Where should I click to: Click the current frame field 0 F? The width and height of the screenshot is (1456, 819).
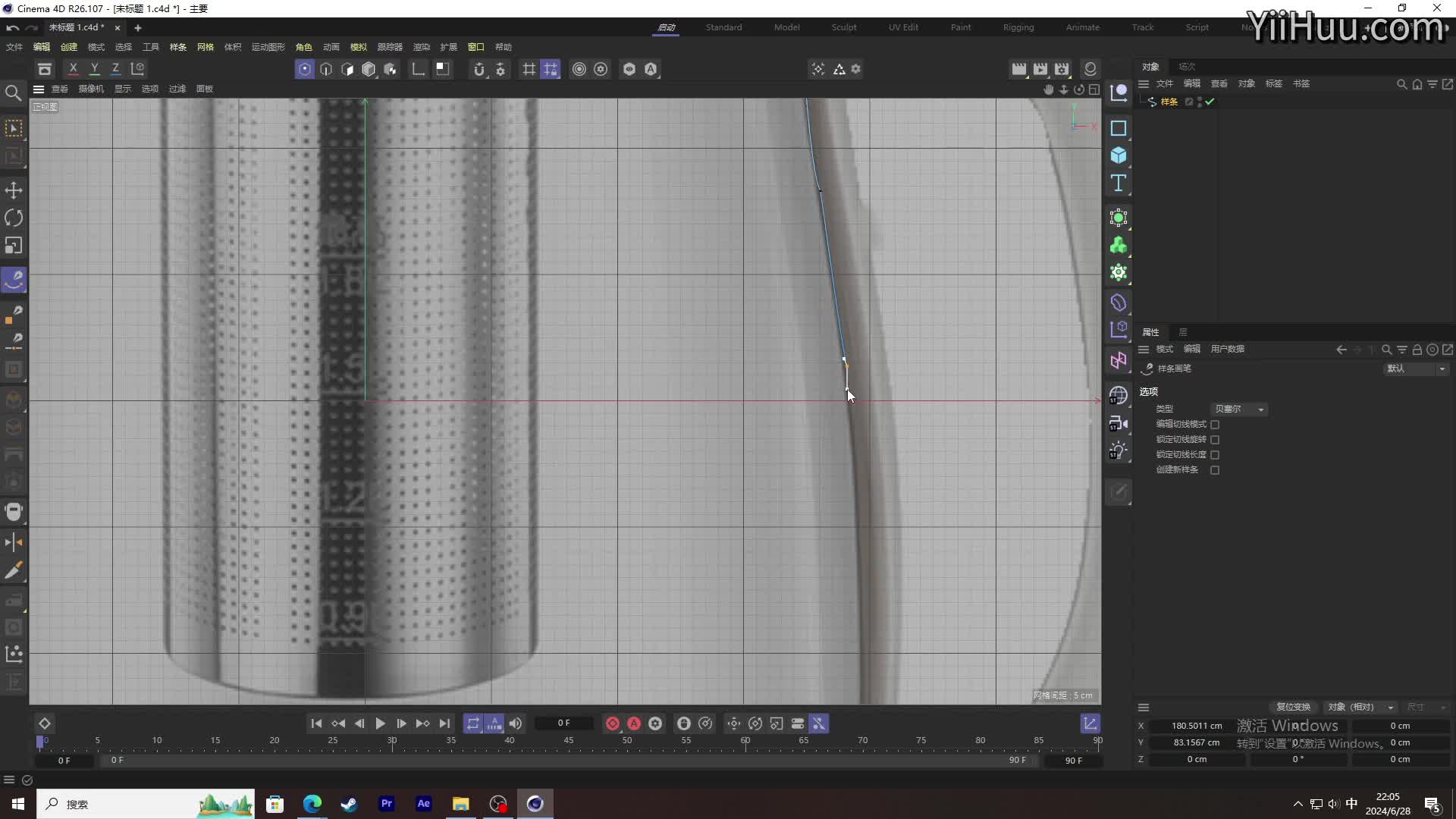563,723
